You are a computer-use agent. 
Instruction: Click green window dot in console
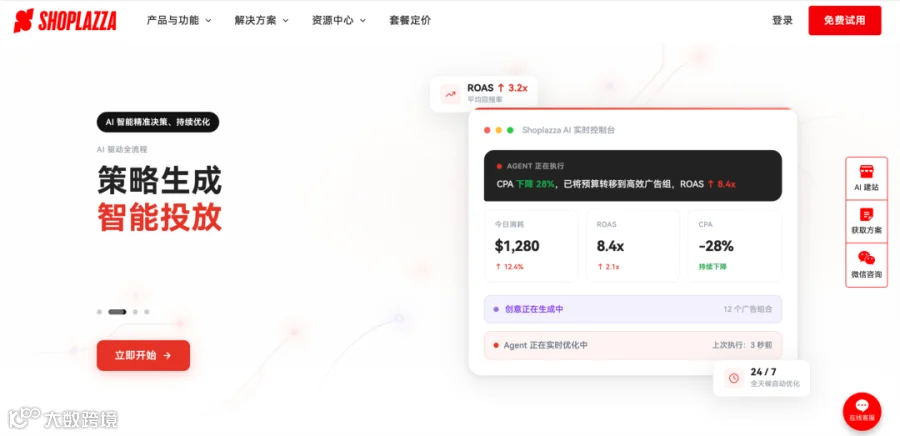point(510,130)
